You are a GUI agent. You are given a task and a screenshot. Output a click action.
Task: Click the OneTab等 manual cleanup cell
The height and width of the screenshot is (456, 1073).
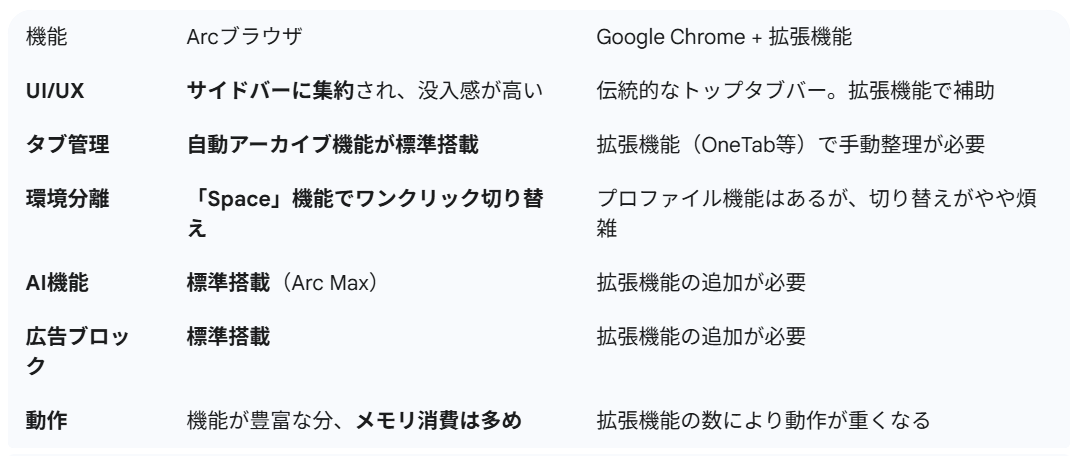pos(790,143)
